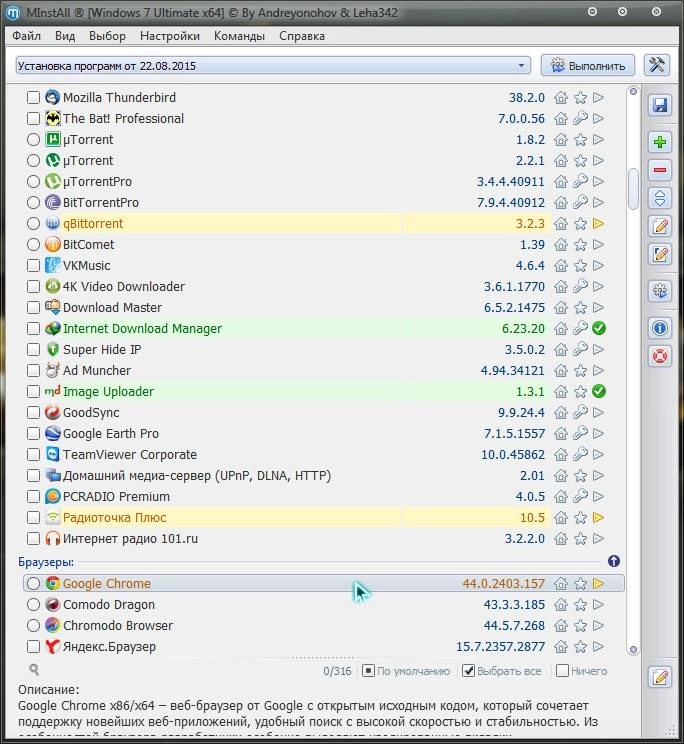Click green checkmark for Internet Download Manager
Viewport: 684px width, 744px height.
pos(599,328)
